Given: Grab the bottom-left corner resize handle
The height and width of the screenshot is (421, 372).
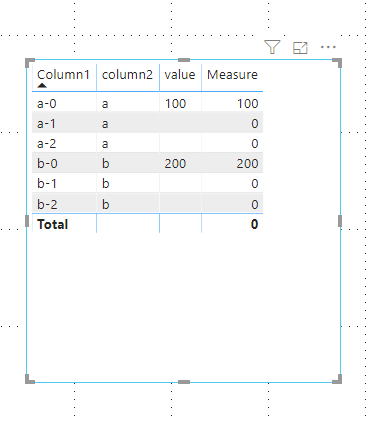Looking at the screenshot, I should (29, 379).
